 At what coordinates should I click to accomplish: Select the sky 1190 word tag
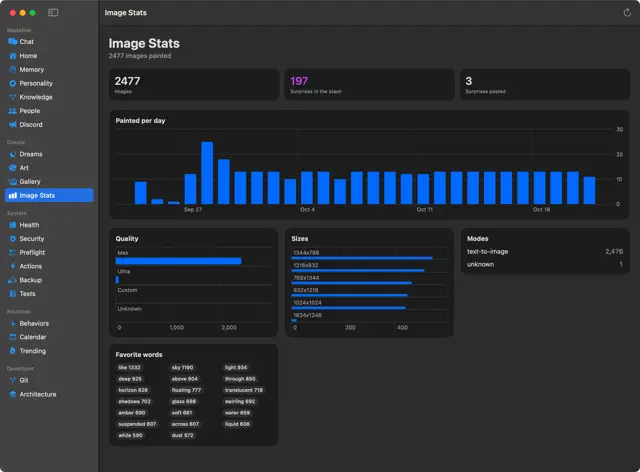tap(182, 367)
